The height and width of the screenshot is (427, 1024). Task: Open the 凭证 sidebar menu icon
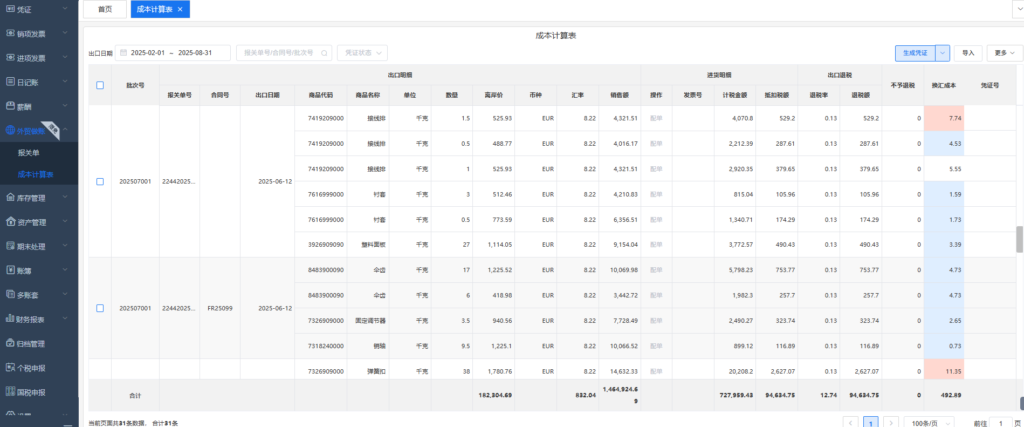10,9
